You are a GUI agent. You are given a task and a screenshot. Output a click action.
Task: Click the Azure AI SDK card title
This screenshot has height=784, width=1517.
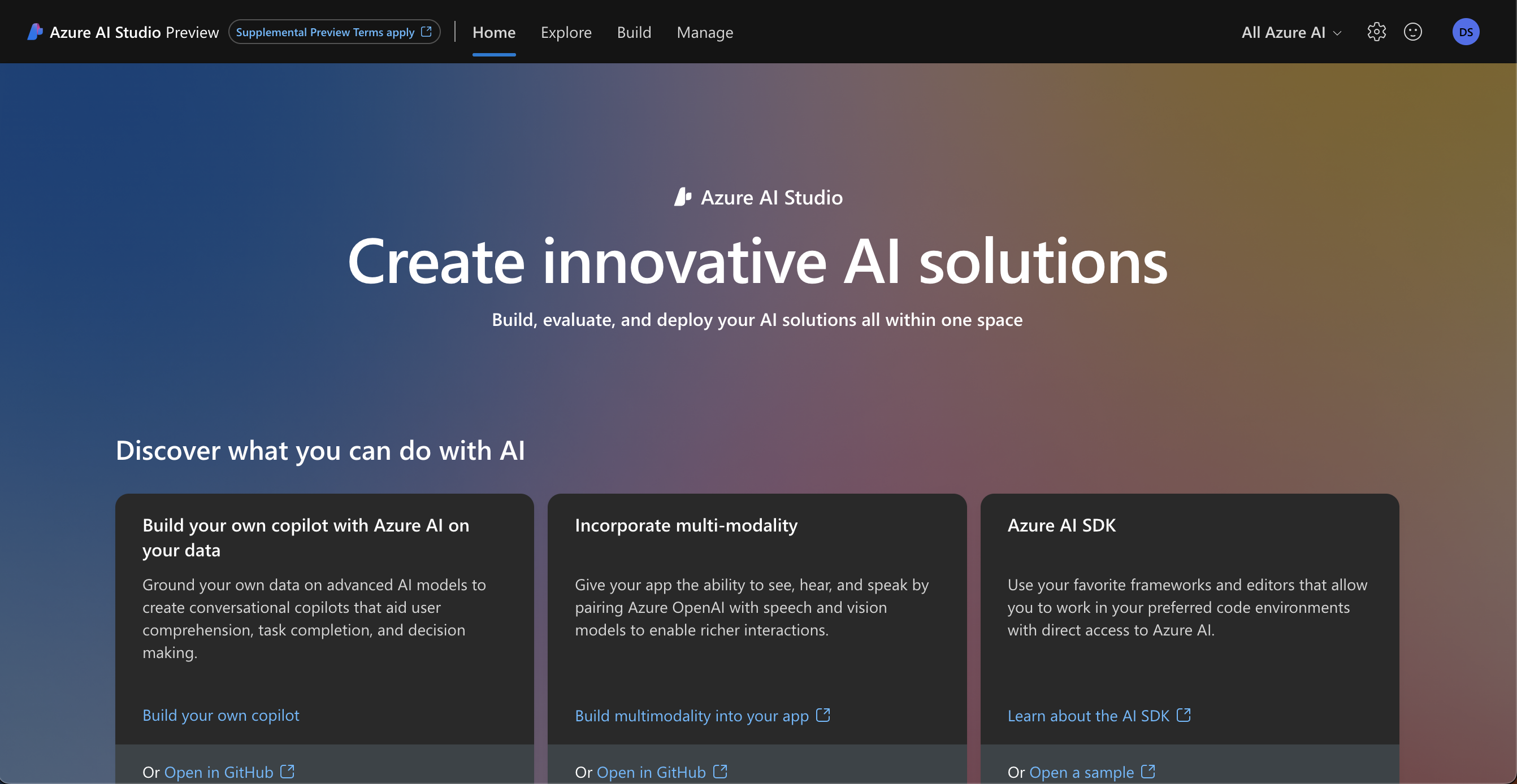1061,525
